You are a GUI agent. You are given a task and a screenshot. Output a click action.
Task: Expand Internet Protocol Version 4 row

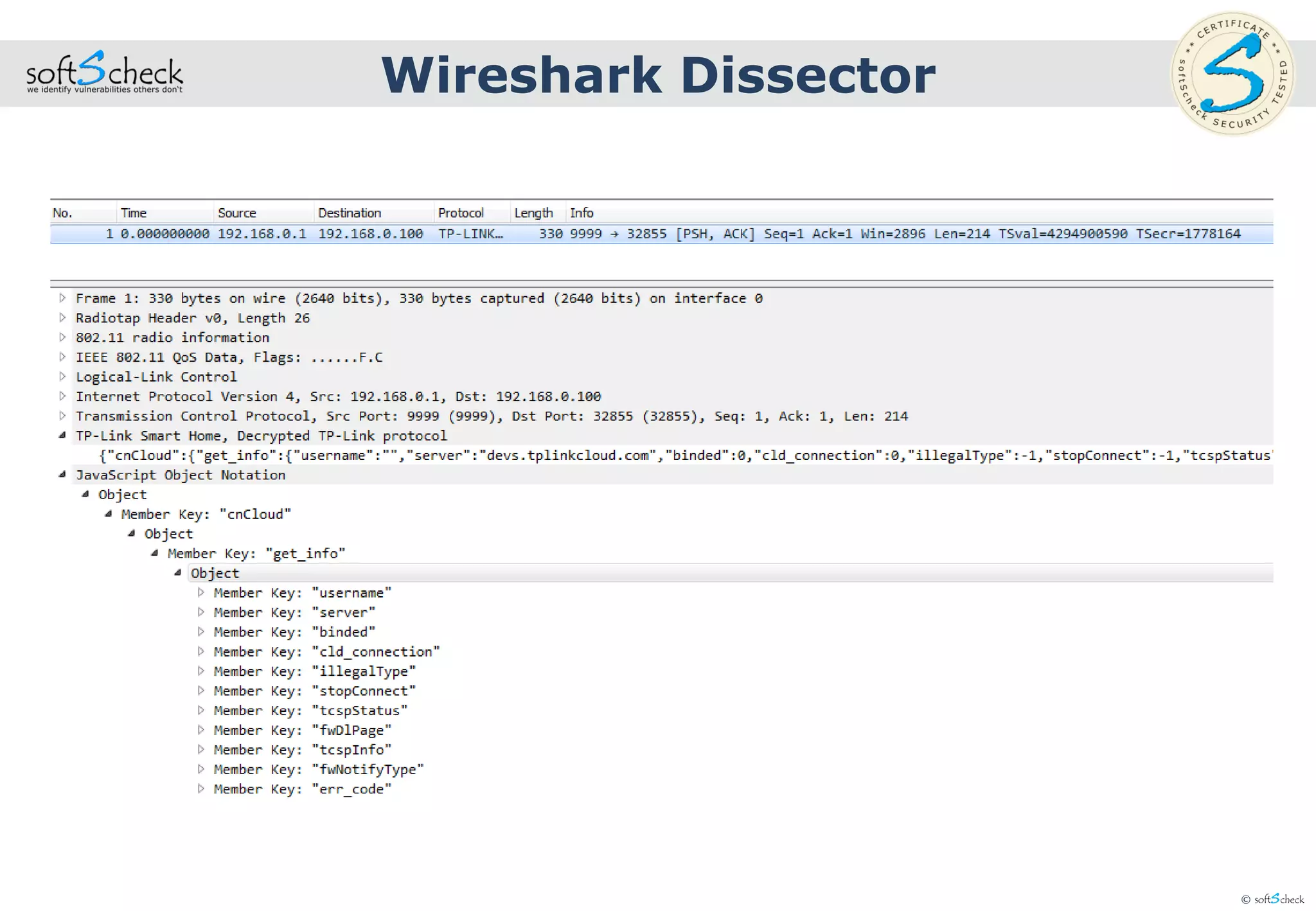point(62,396)
